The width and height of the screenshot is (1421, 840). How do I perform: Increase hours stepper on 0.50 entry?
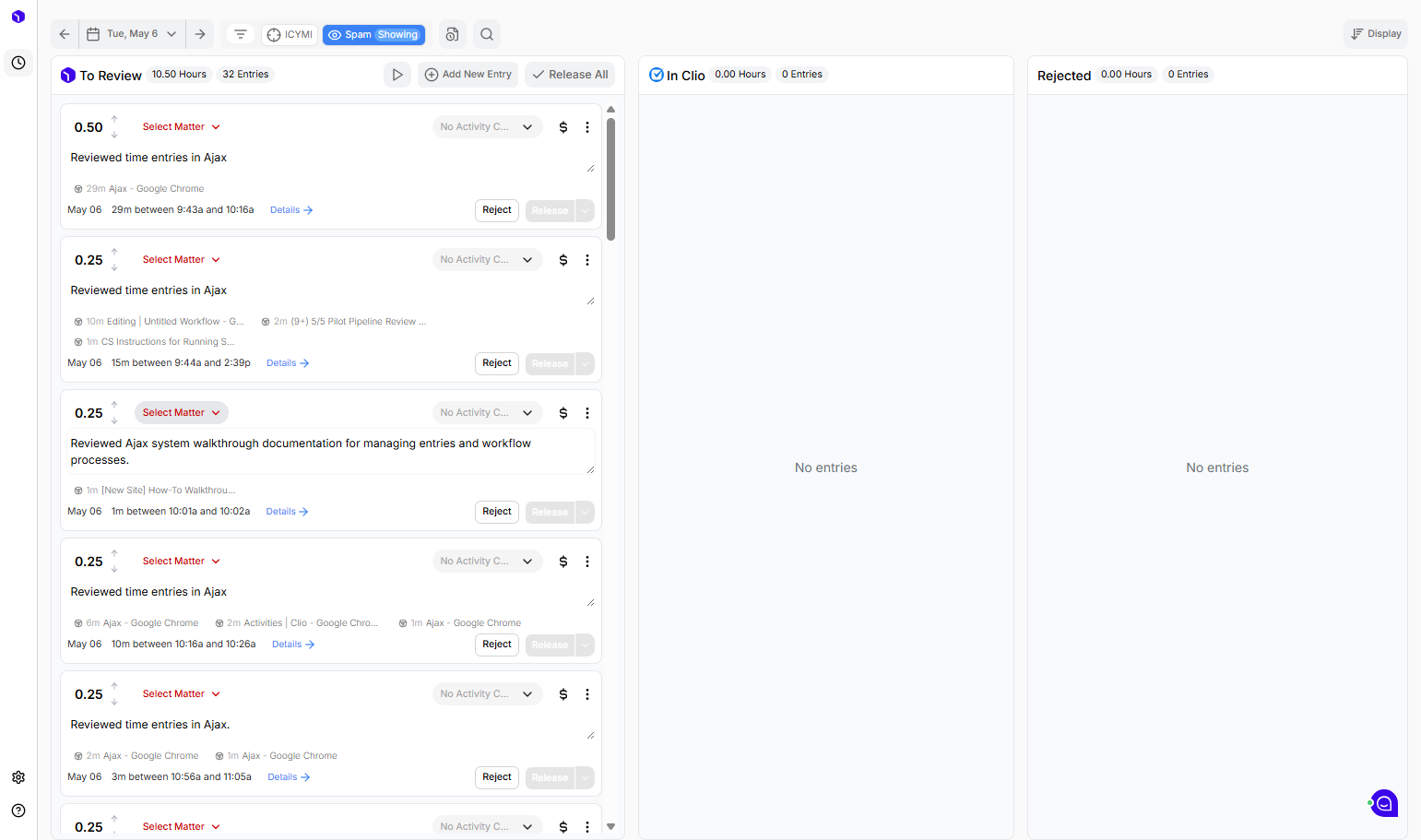[114, 119]
